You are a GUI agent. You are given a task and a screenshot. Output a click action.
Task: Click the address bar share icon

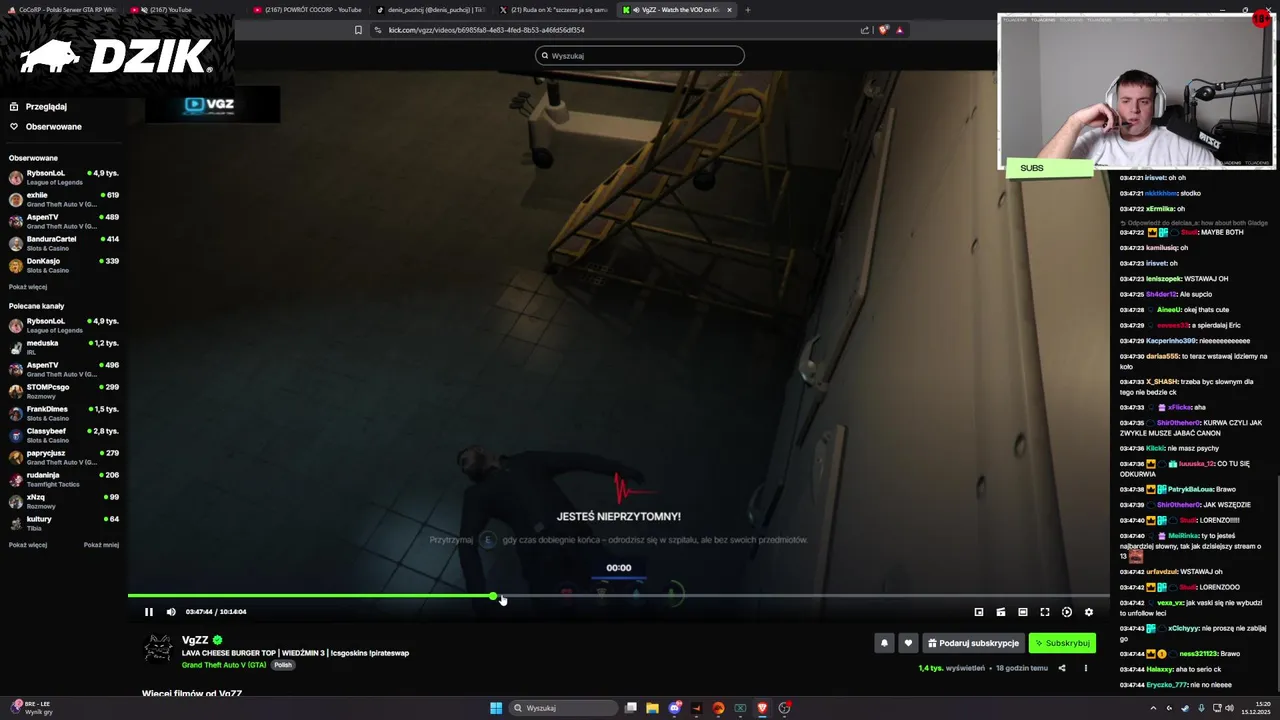pos(865,30)
